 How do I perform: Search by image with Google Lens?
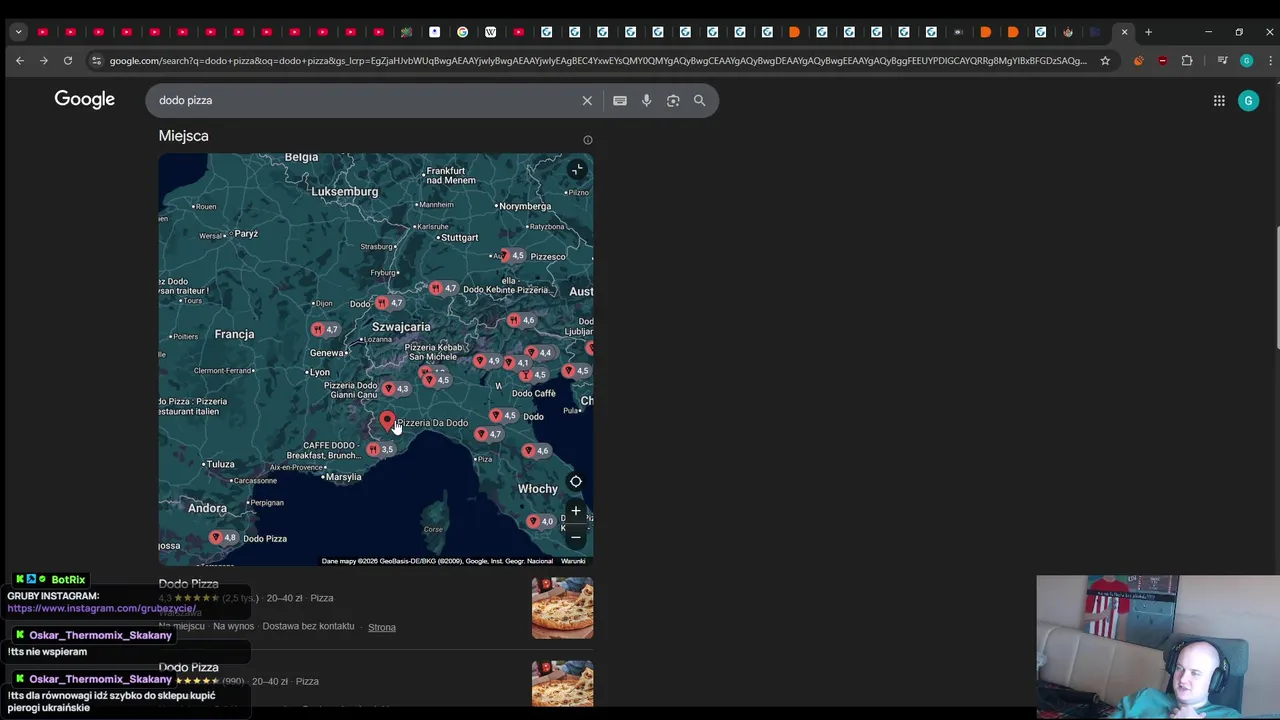point(673,100)
